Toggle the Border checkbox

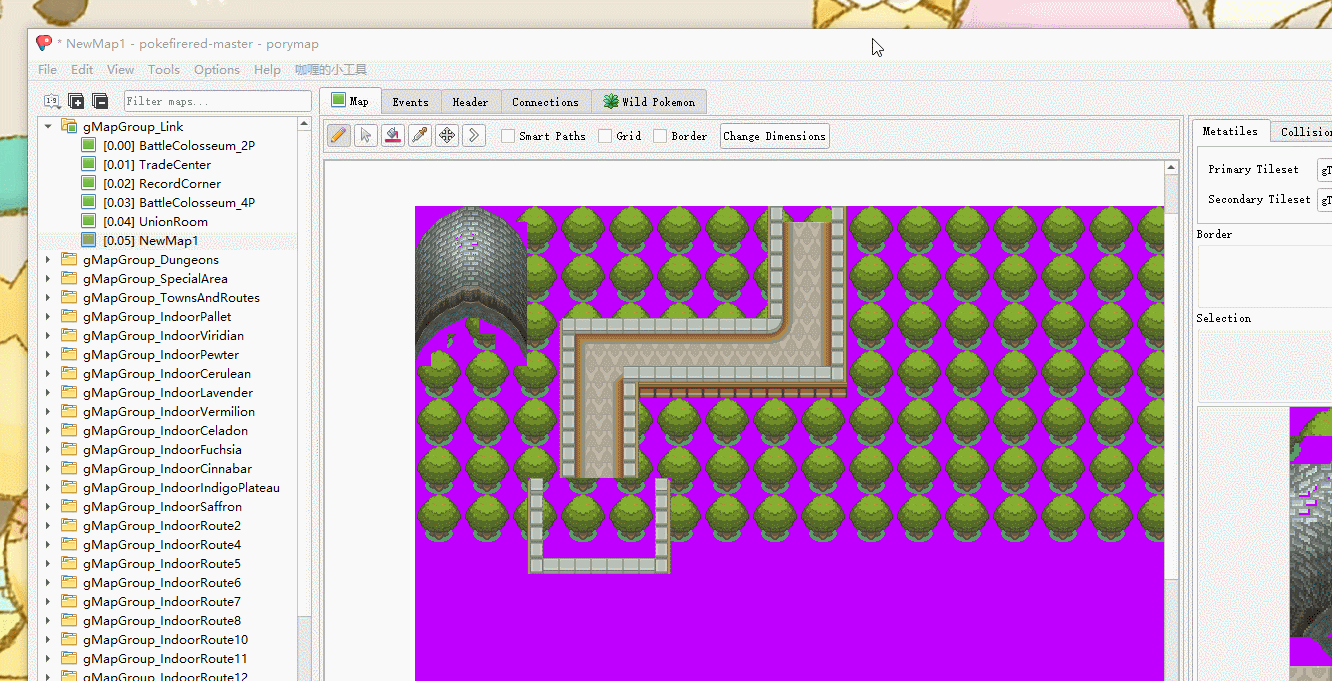tap(660, 136)
